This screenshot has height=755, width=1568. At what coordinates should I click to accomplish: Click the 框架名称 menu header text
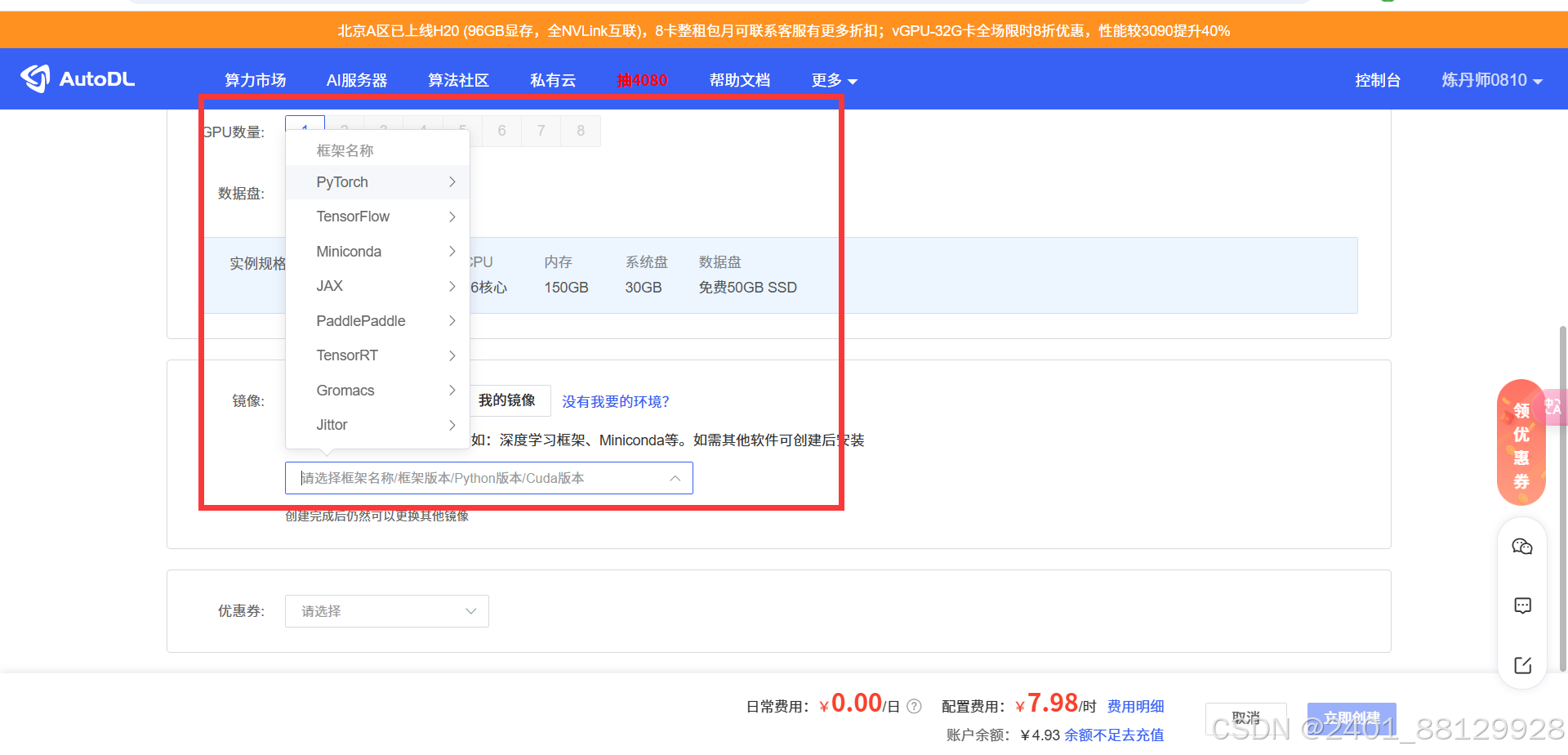click(345, 150)
